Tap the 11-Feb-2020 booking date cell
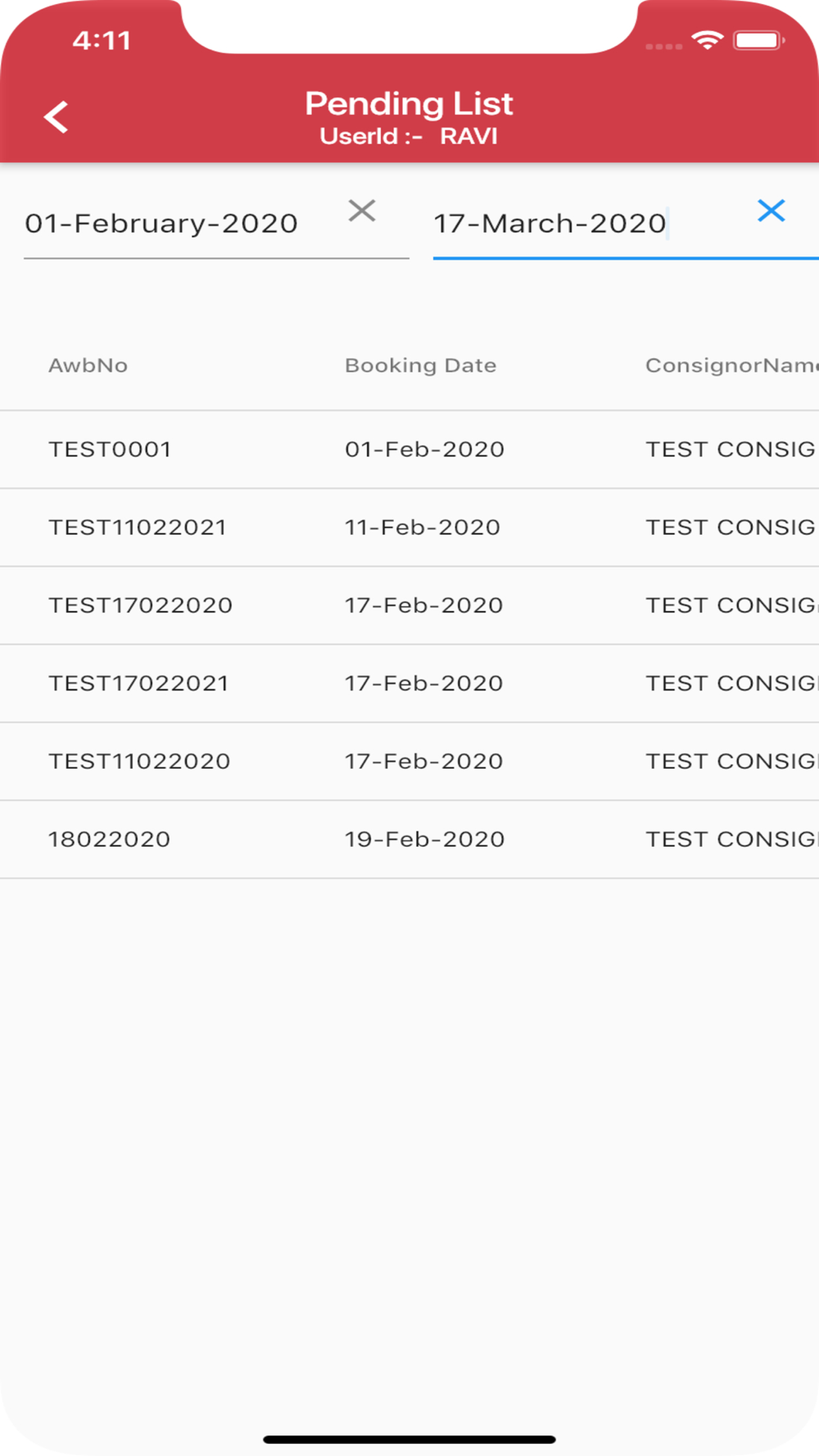 tap(423, 527)
